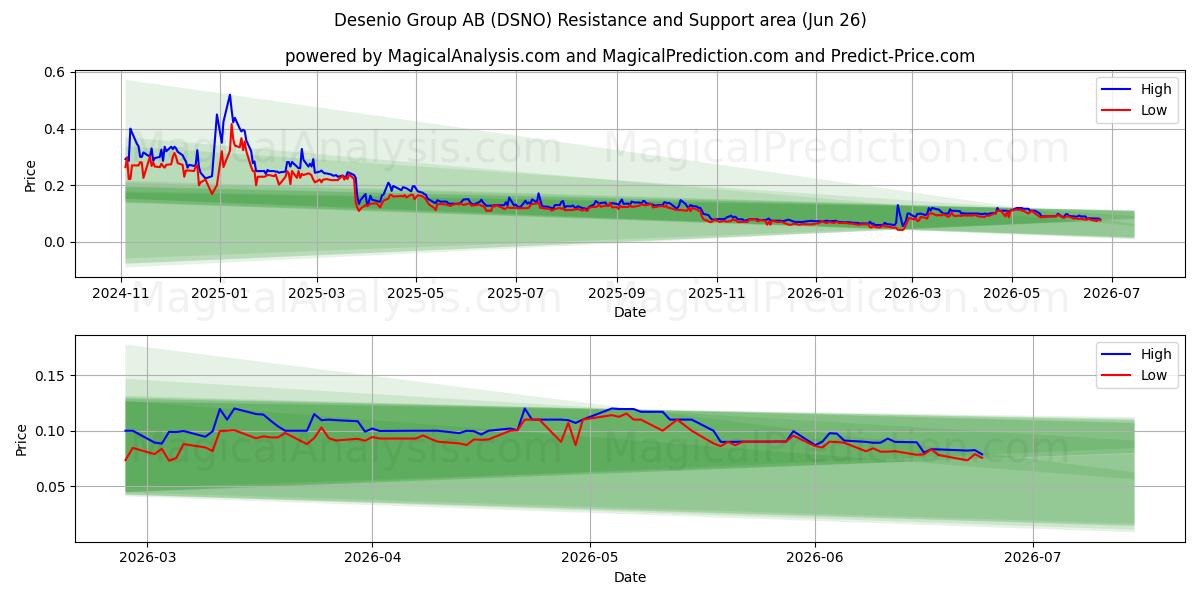Click the '2026-01' date tick on top chart
The width and height of the screenshot is (1200, 600).
click(x=815, y=294)
